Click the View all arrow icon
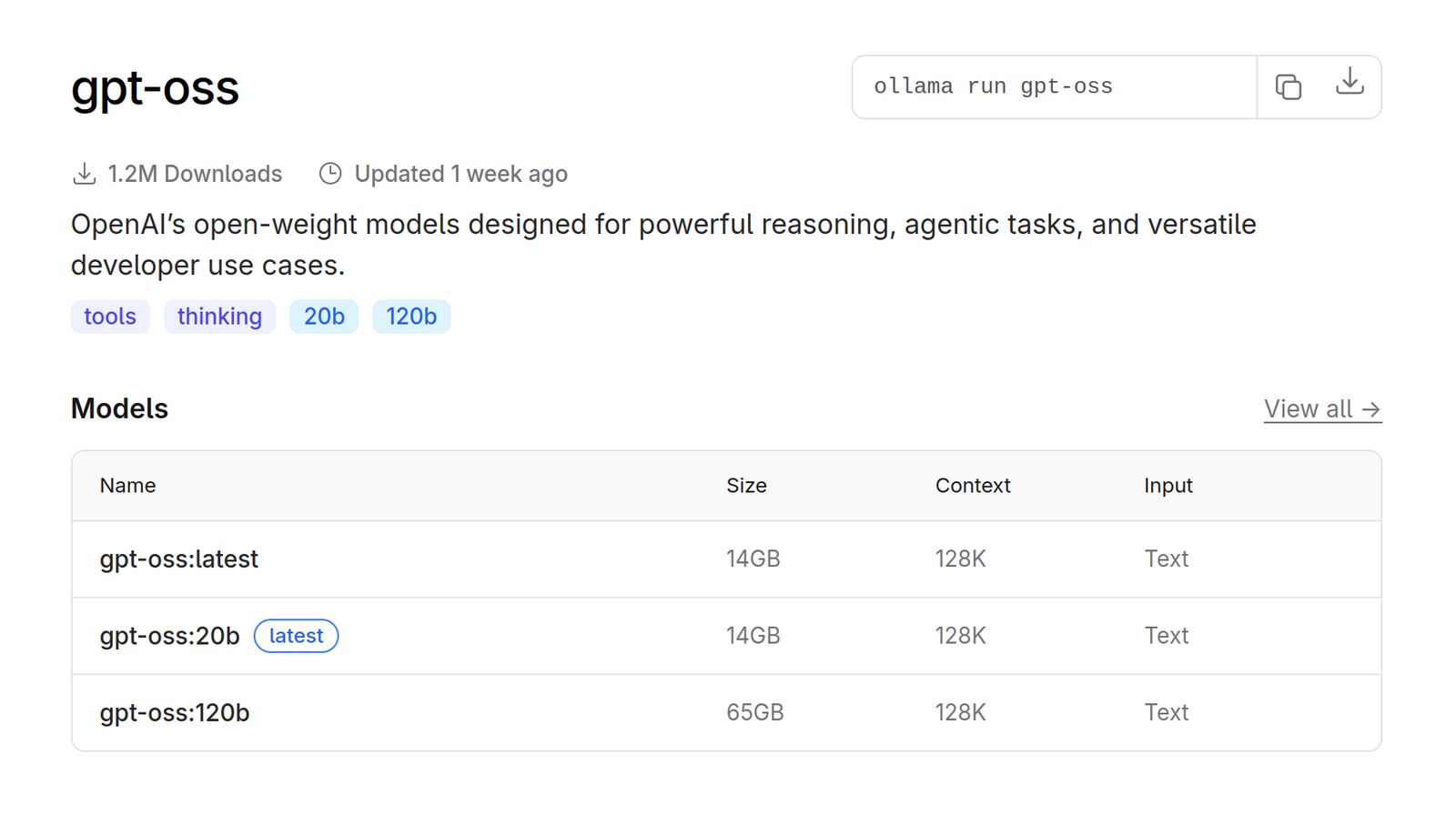Viewport: 1456px width, 825px height. click(1370, 410)
